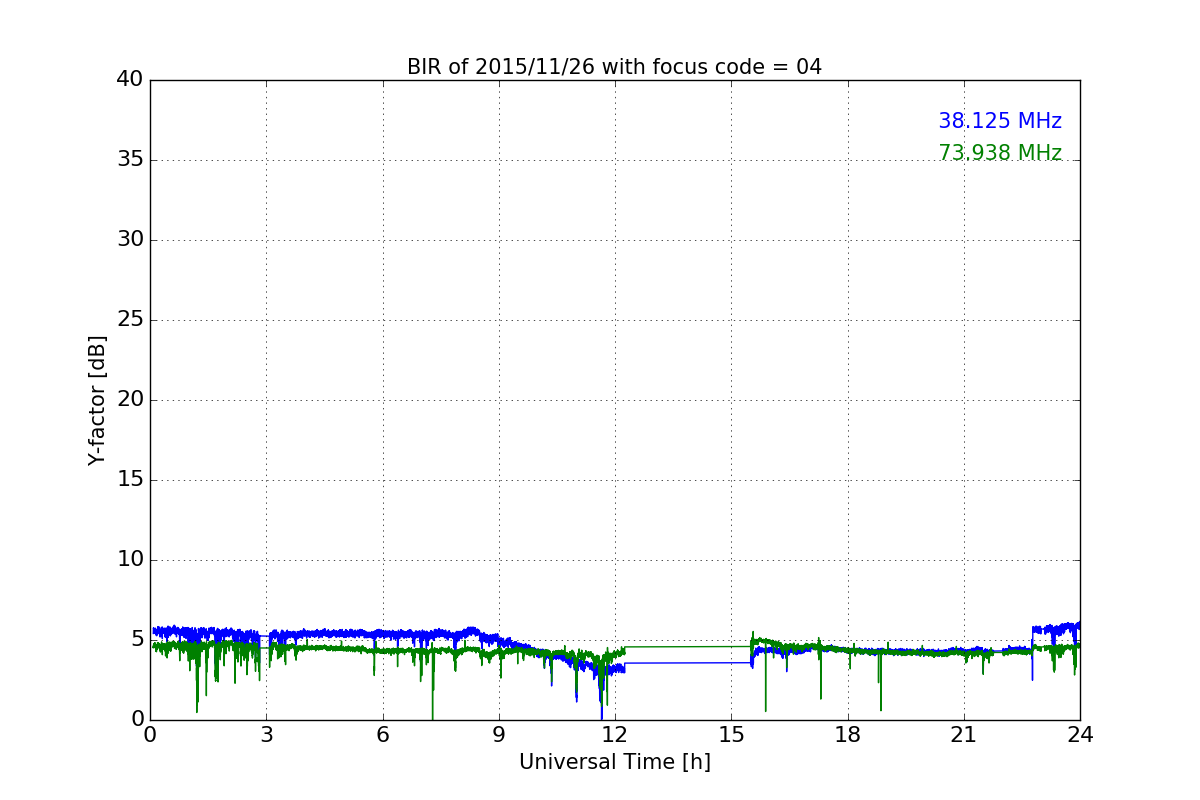
Task: Click the 'Universal Time [h]' axis label
Action: point(614,762)
